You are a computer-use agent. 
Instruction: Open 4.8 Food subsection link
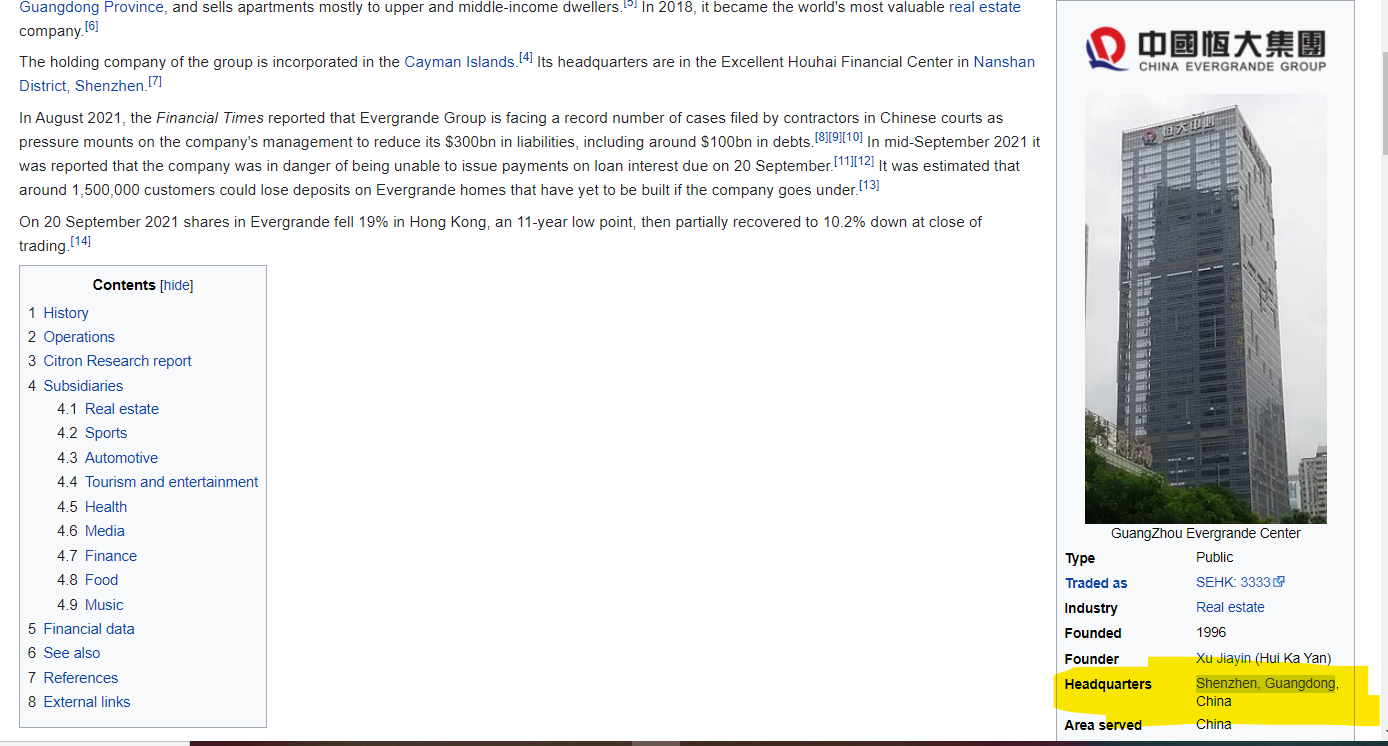[x=101, y=580]
